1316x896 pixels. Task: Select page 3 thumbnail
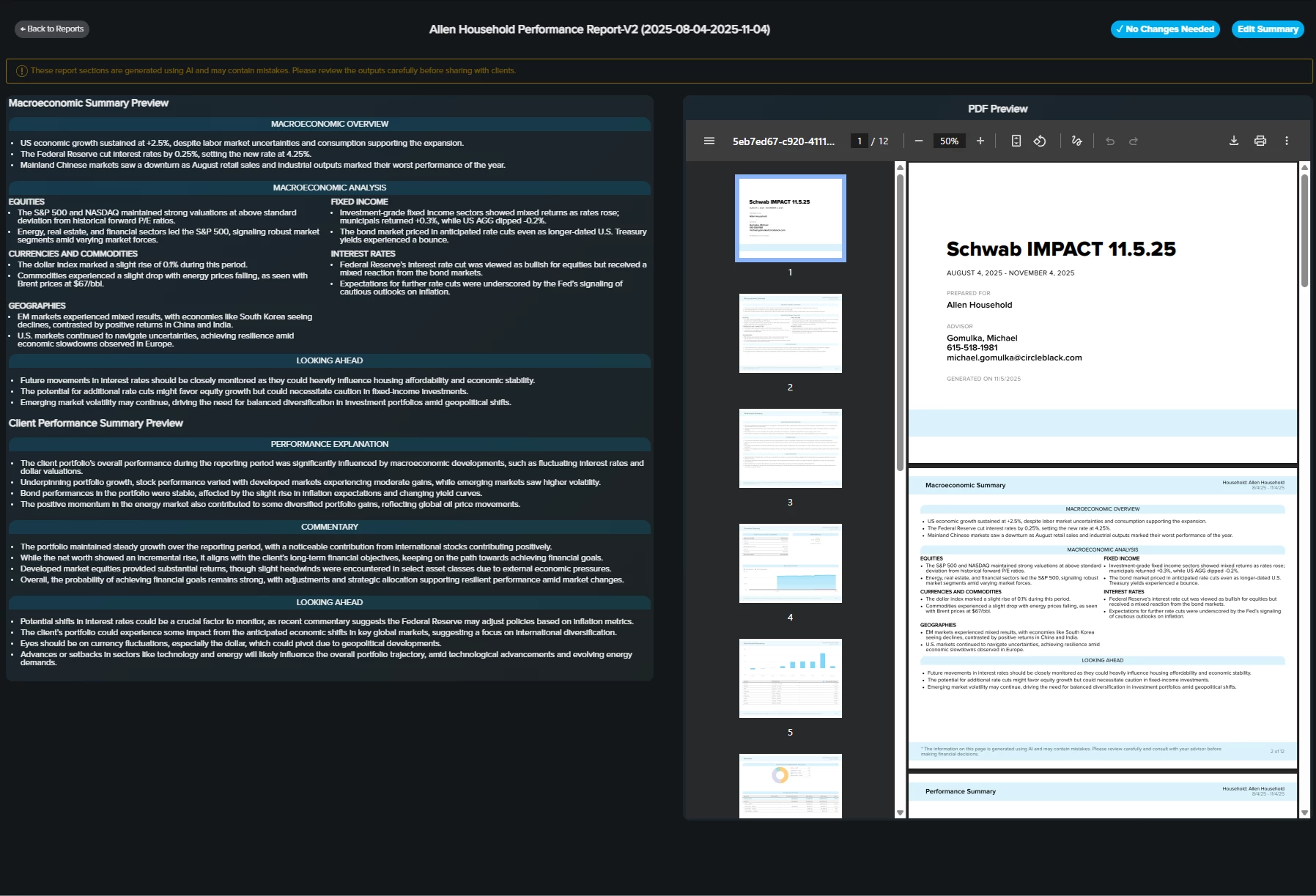791,448
